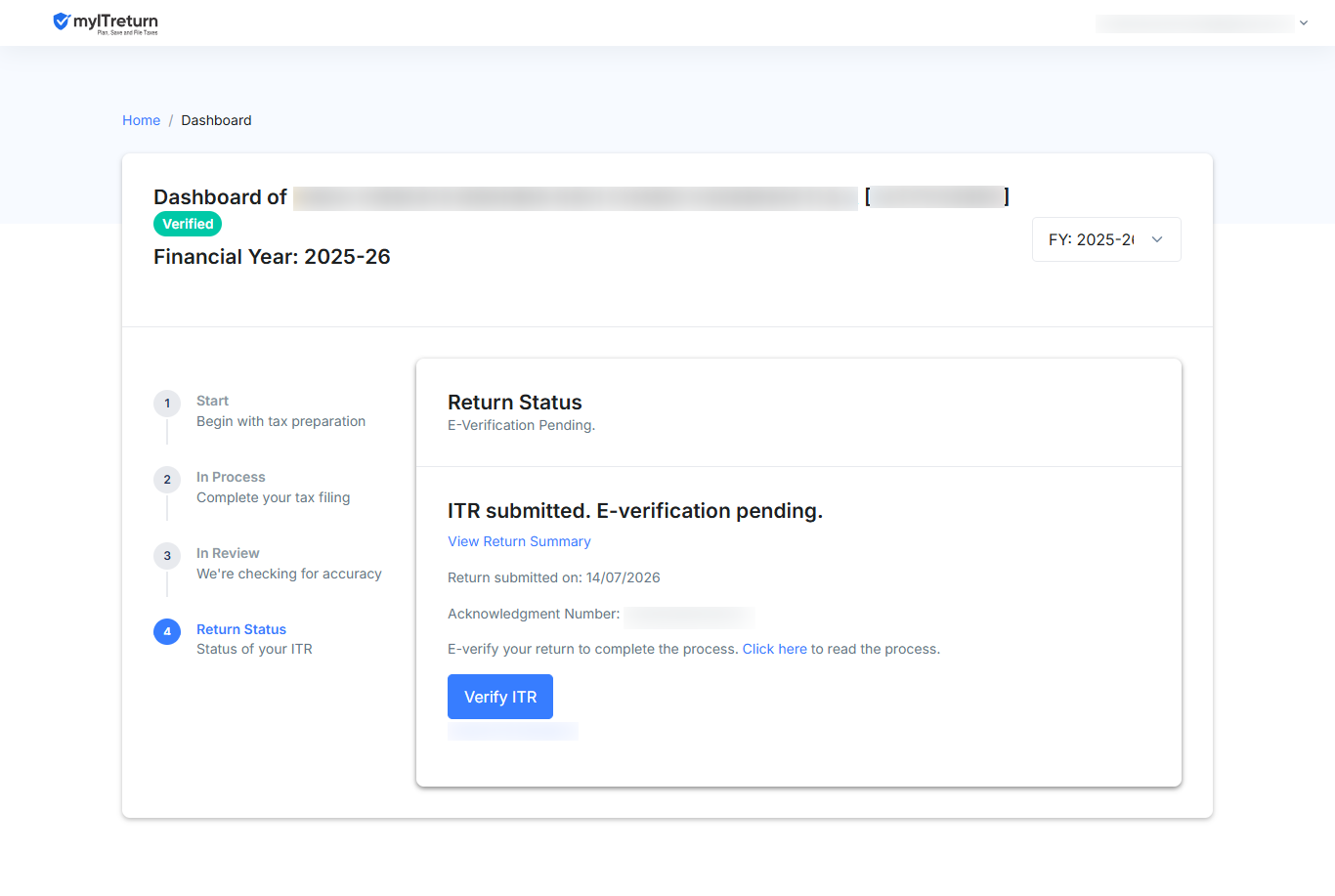The height and width of the screenshot is (896, 1335).
Task: Select step 2 circle icon for In Process
Action: (167, 479)
